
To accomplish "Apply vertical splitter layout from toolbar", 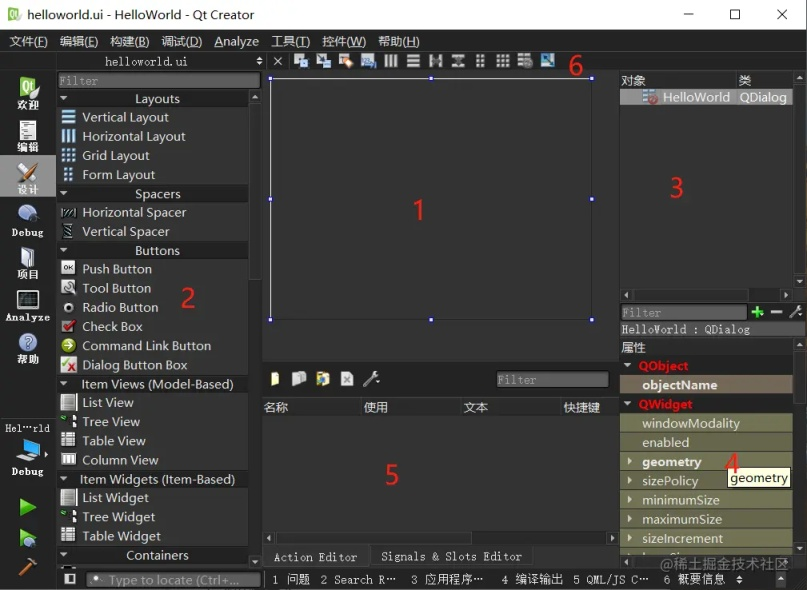I will (458, 61).
